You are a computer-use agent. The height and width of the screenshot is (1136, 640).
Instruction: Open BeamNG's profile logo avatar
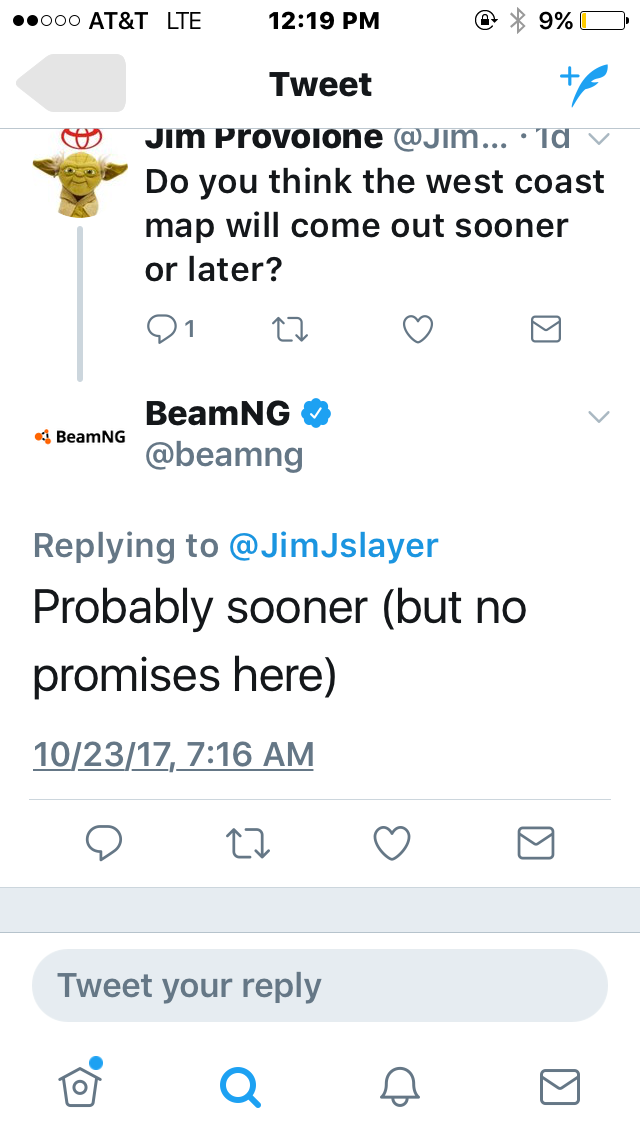[x=79, y=437]
